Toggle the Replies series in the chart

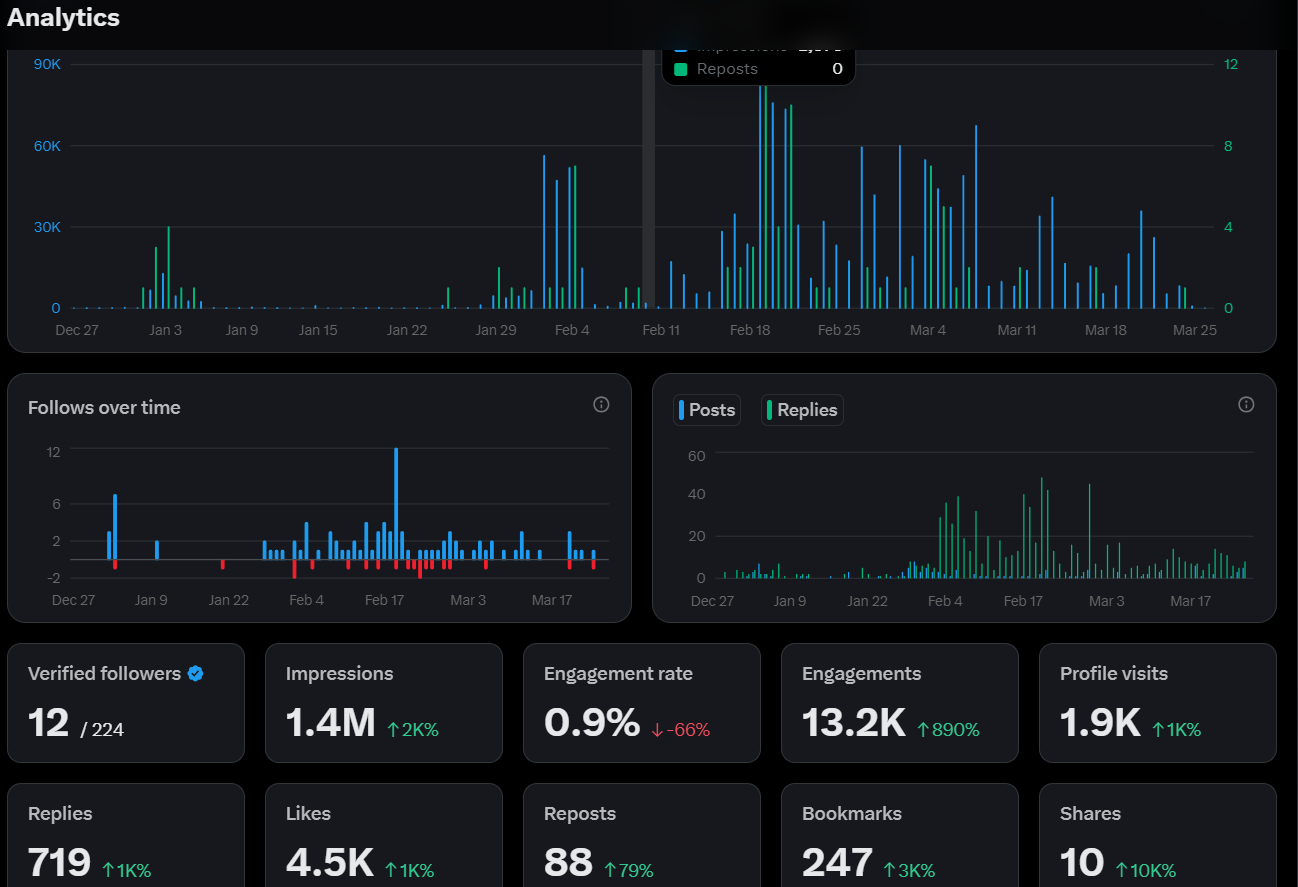coord(802,410)
